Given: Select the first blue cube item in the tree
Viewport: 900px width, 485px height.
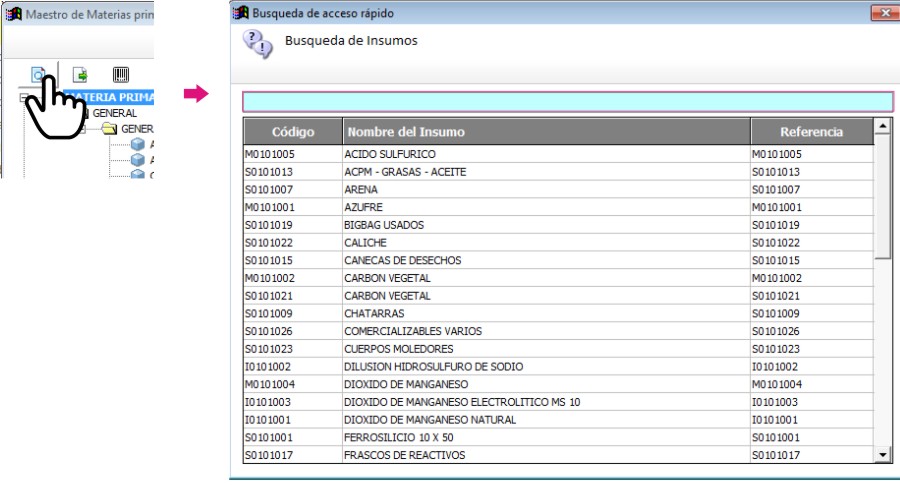Looking at the screenshot, I should (x=138, y=144).
